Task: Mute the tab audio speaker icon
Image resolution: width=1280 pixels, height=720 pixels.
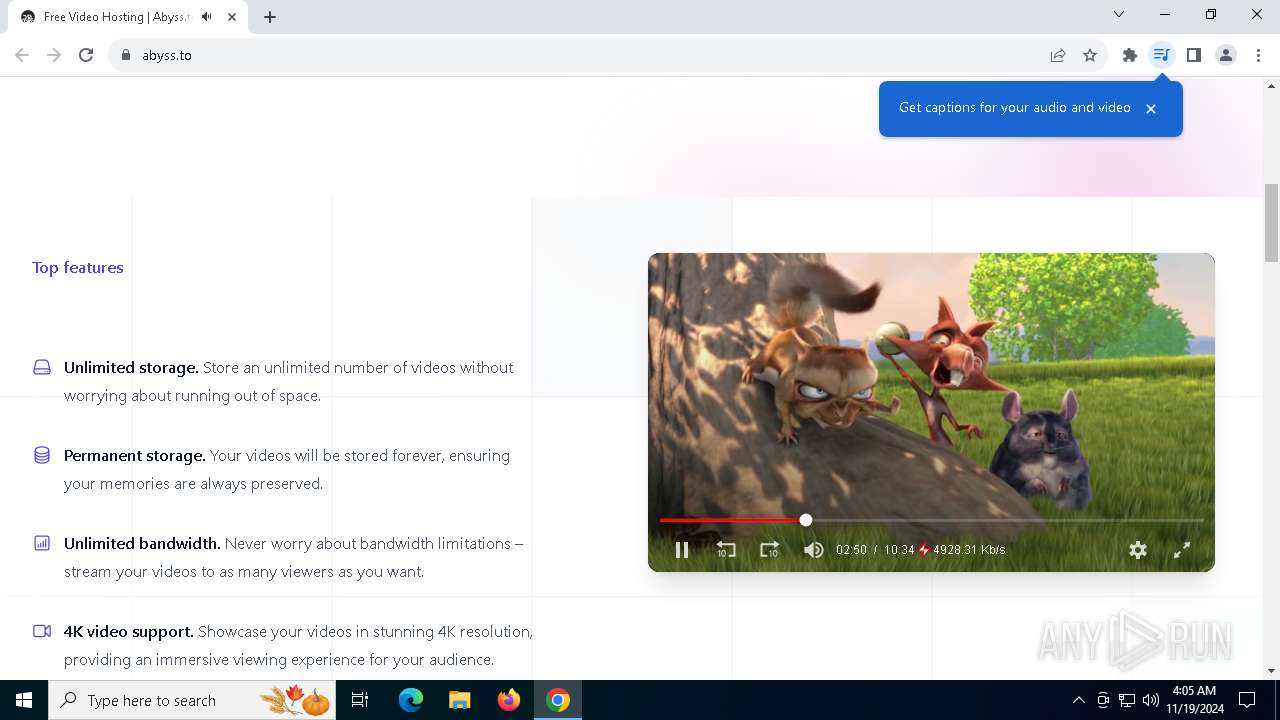Action: (x=207, y=17)
